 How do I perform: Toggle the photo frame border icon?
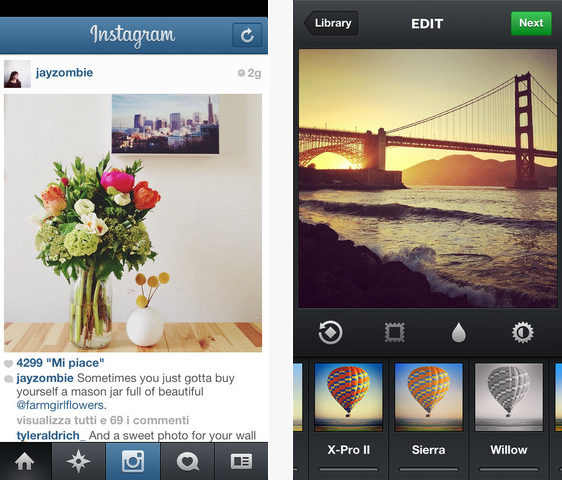click(x=394, y=332)
